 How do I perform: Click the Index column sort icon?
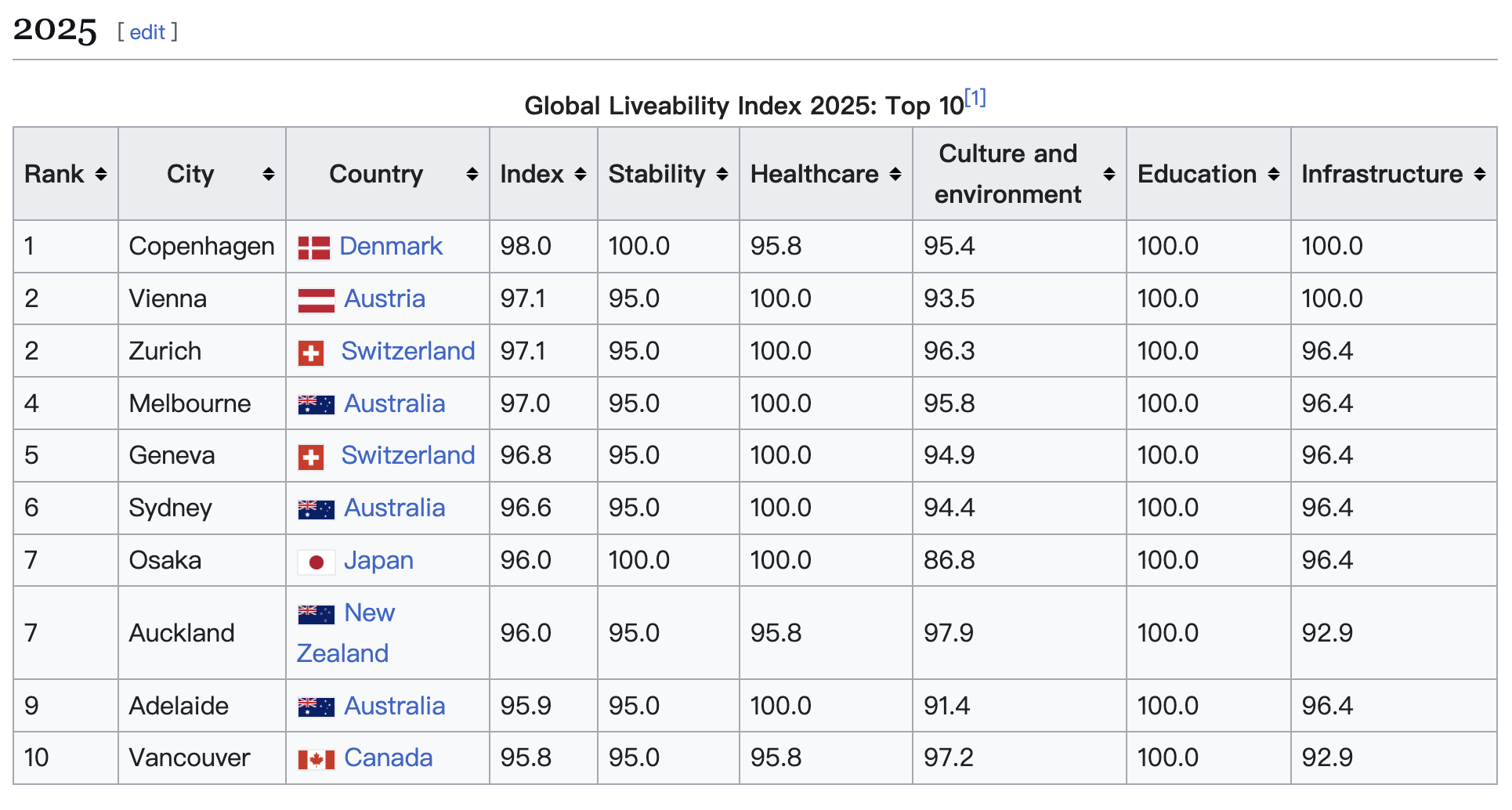click(580, 174)
